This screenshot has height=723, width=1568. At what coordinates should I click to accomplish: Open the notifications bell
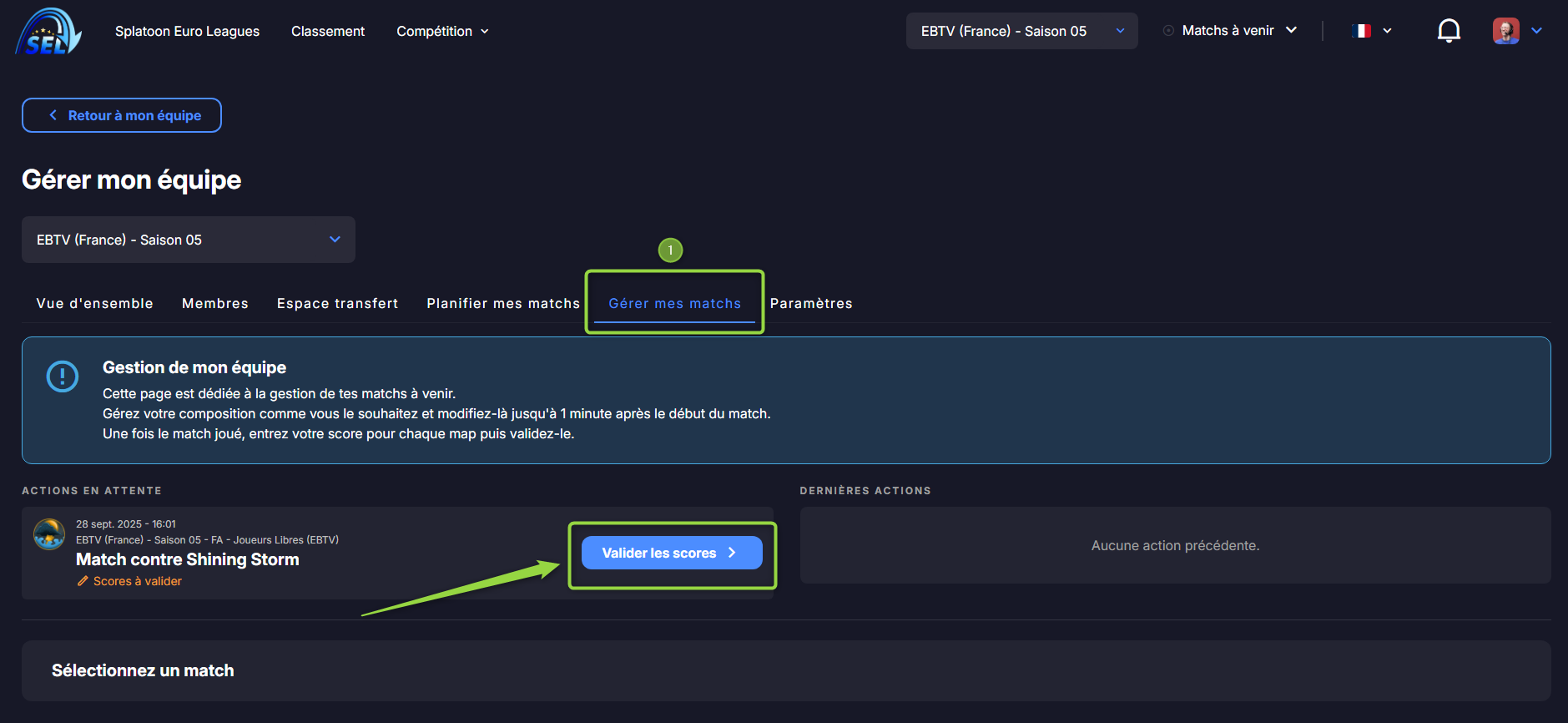click(1449, 31)
